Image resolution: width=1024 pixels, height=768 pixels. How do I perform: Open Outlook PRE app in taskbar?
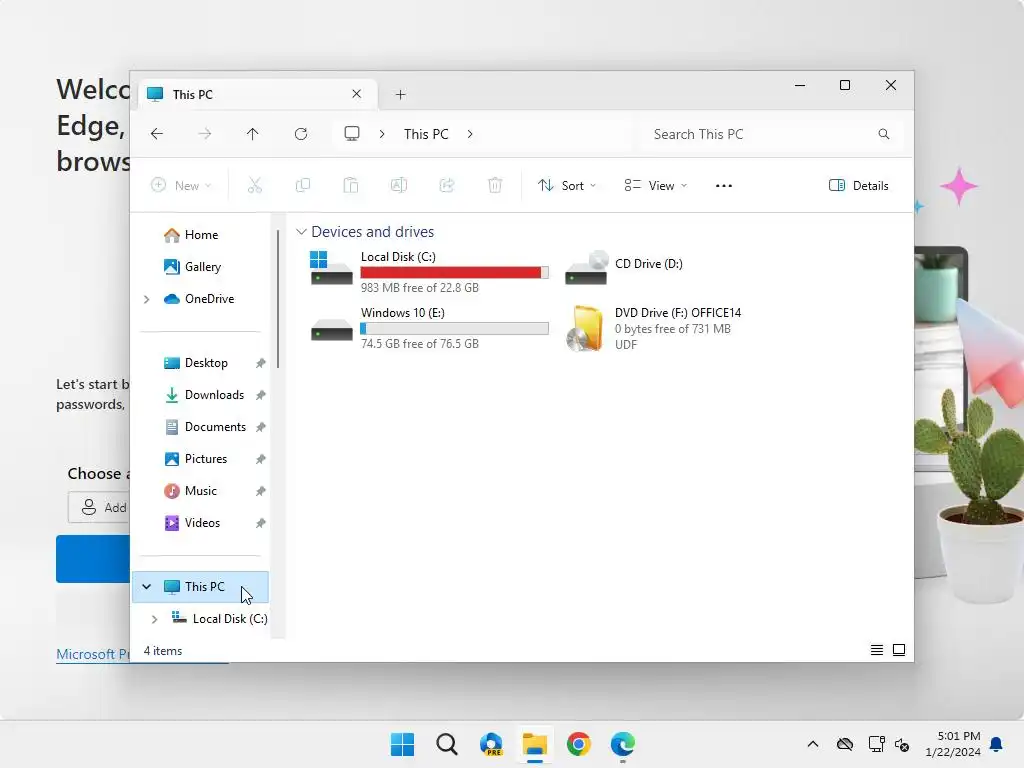pos(490,744)
